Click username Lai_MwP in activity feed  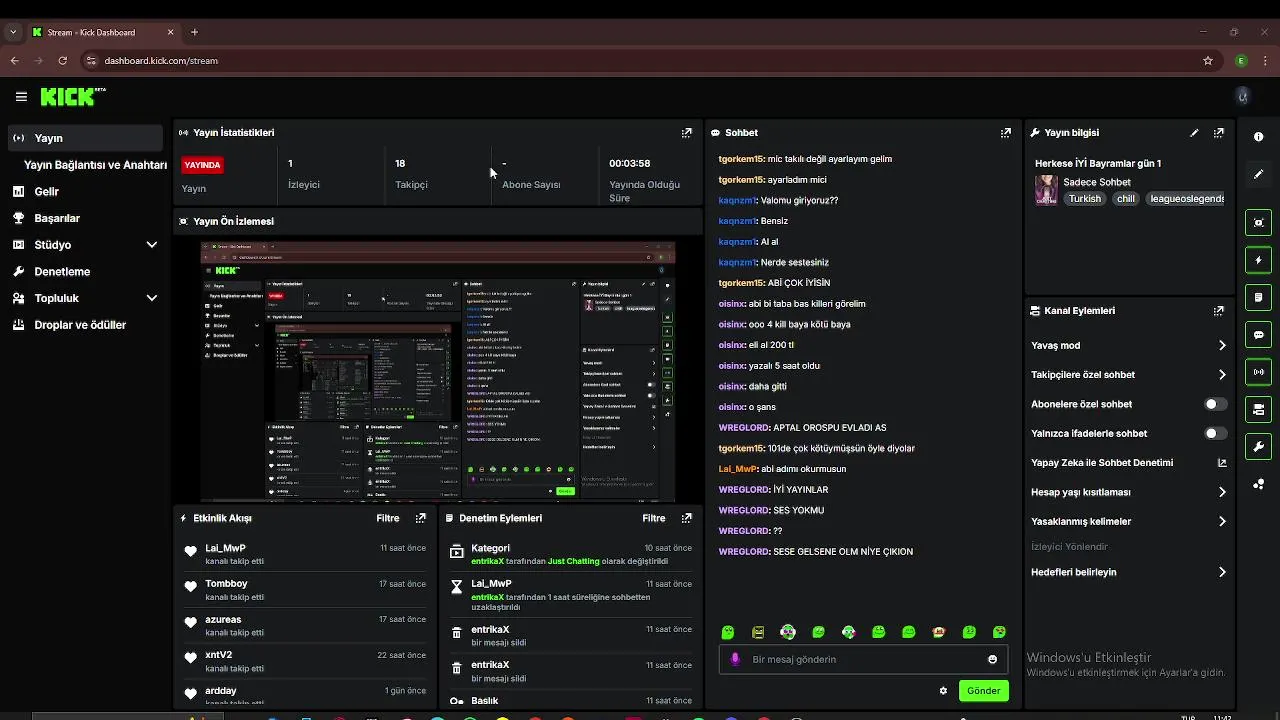click(x=225, y=548)
